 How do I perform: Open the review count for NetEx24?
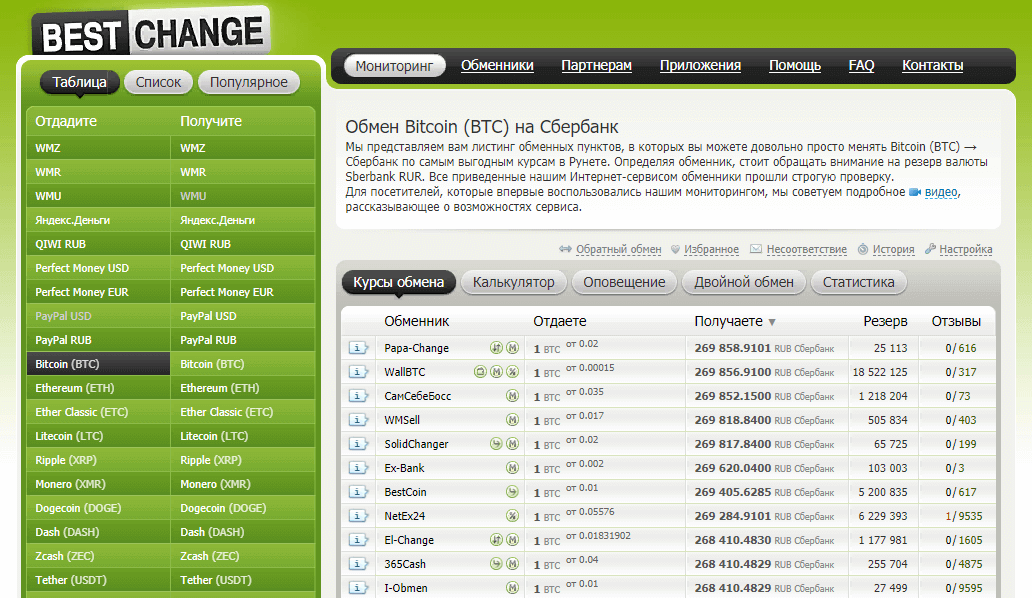click(x=964, y=516)
